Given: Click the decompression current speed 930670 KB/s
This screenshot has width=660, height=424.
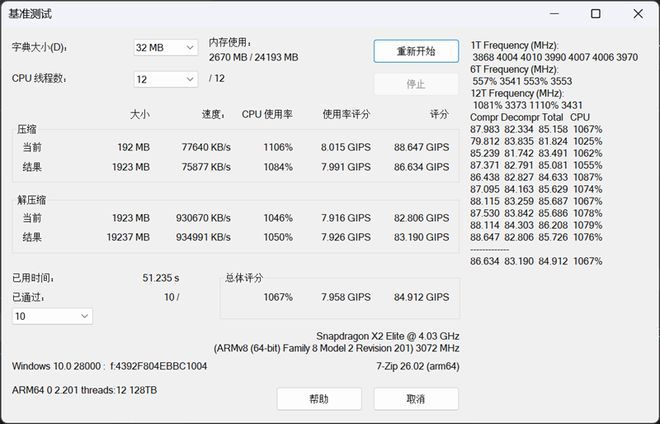Looking at the screenshot, I should [203, 218].
